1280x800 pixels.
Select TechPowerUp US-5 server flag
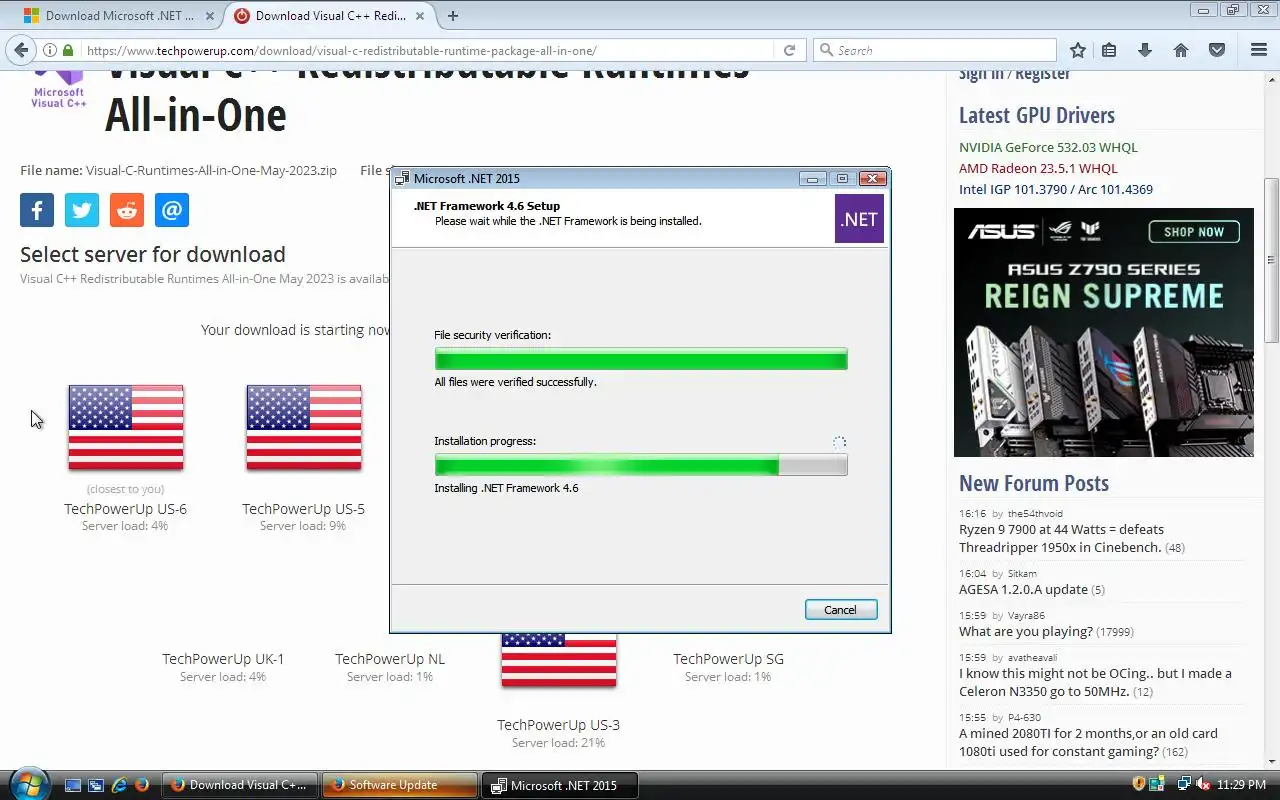[x=304, y=427]
